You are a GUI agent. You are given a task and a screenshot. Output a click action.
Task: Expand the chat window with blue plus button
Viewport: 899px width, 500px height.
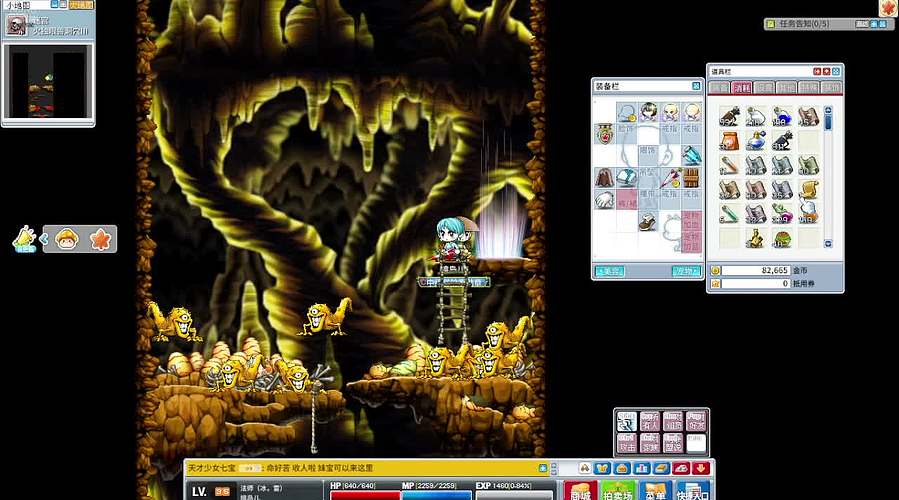coord(543,468)
